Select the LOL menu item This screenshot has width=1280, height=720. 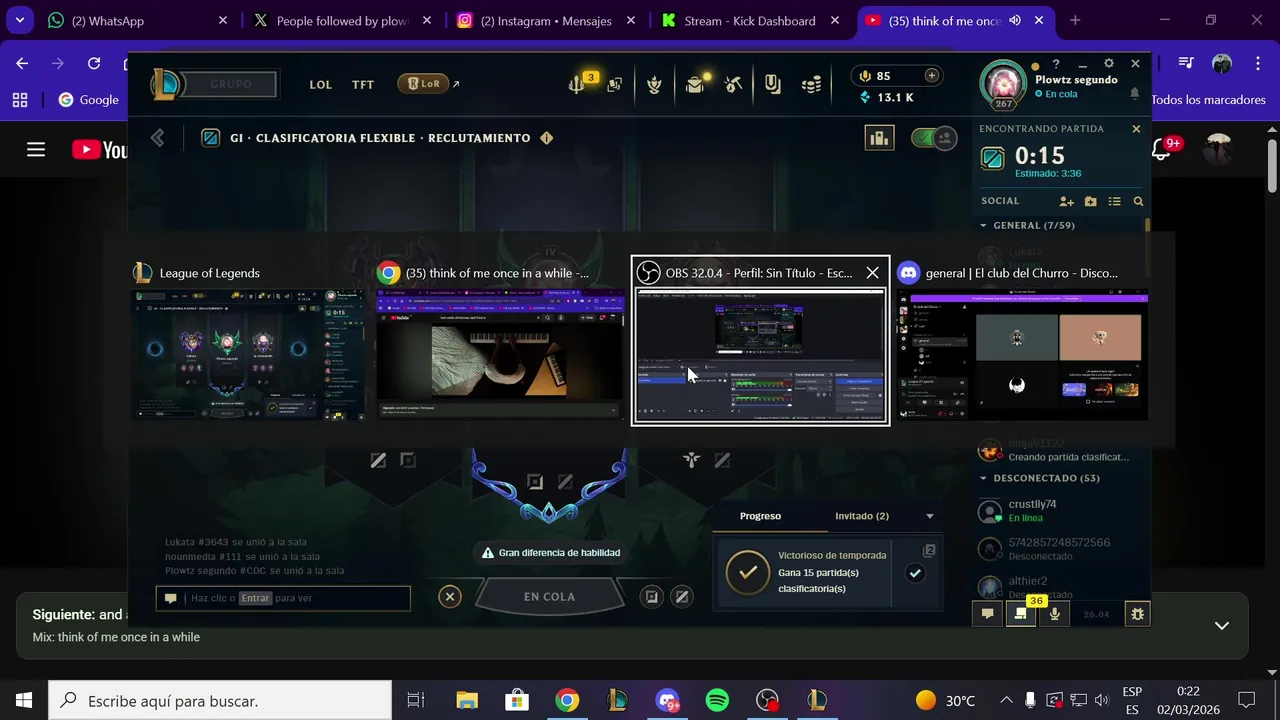click(x=321, y=85)
